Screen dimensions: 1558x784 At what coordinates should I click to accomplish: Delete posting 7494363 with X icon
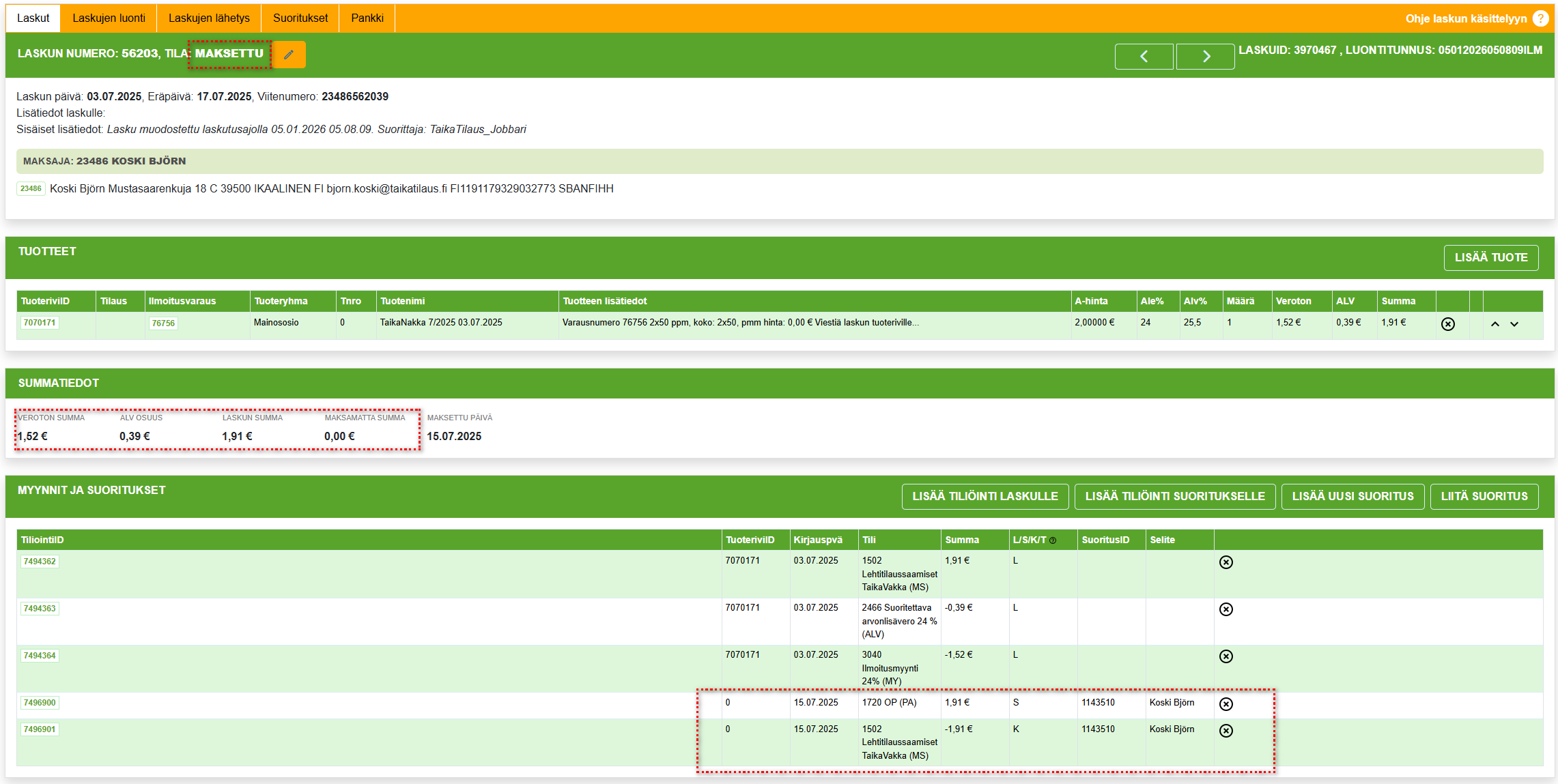[x=1226, y=609]
